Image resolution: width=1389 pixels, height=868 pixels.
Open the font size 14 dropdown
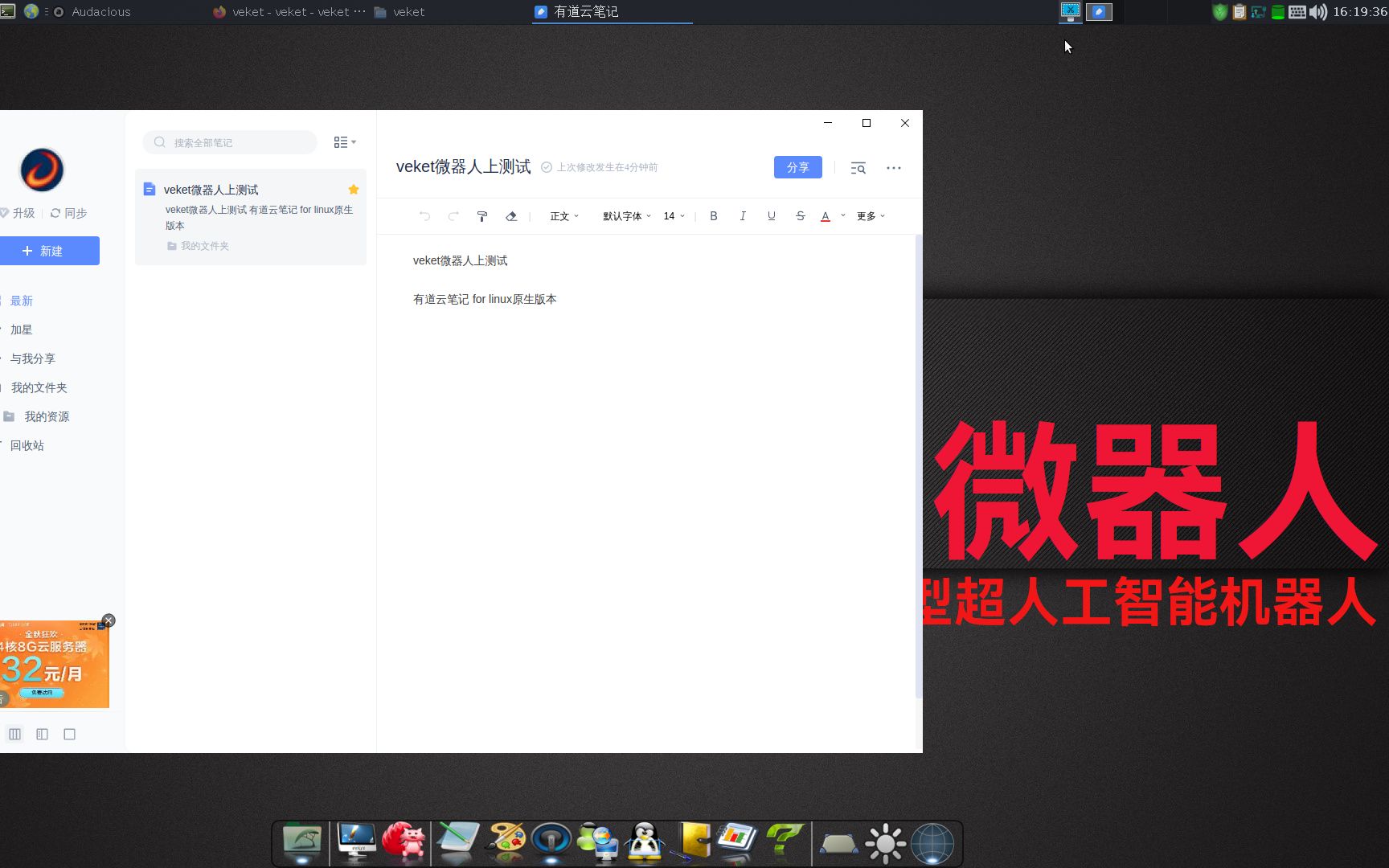click(674, 216)
